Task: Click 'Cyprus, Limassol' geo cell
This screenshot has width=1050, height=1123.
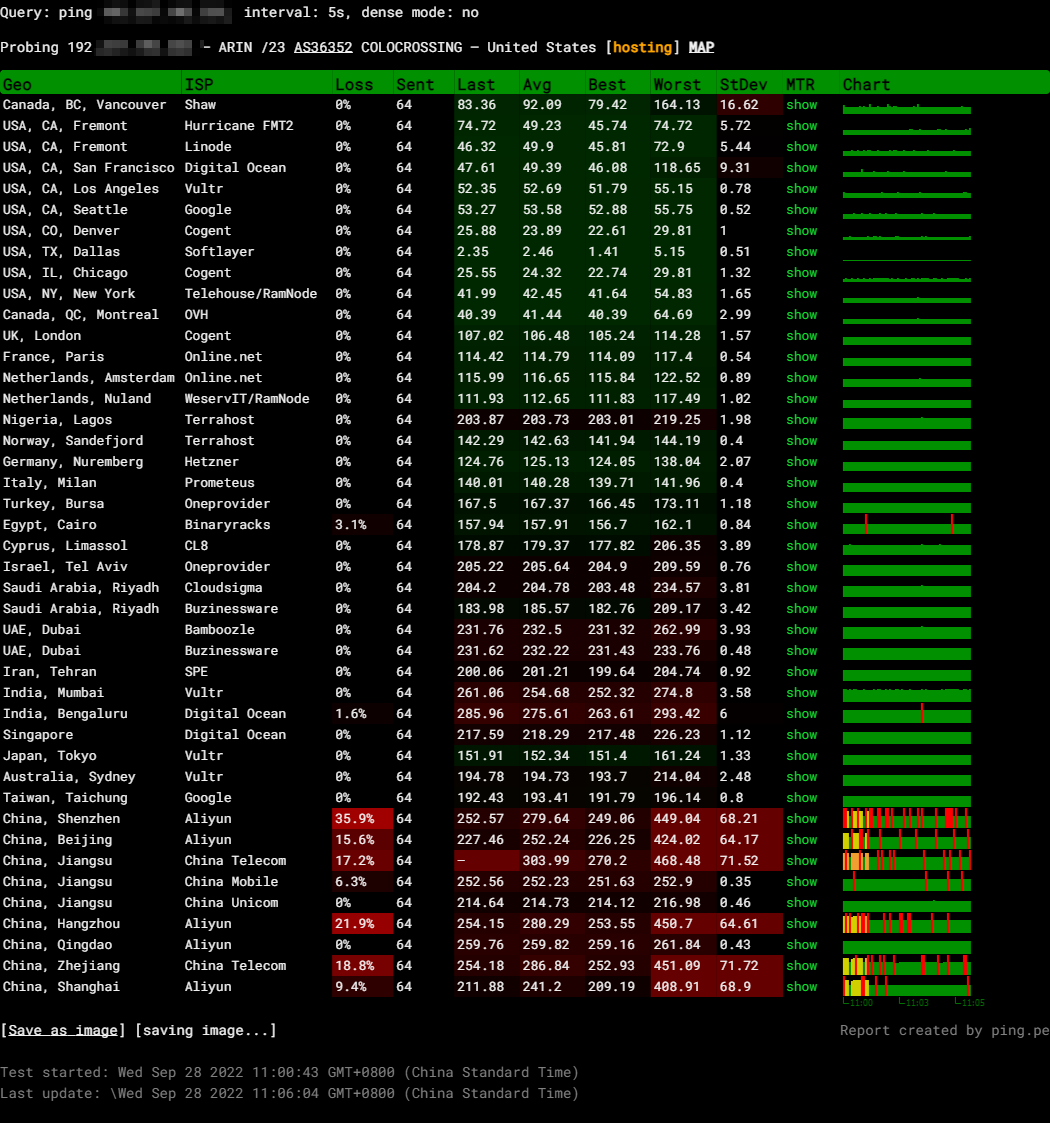Action: point(65,546)
